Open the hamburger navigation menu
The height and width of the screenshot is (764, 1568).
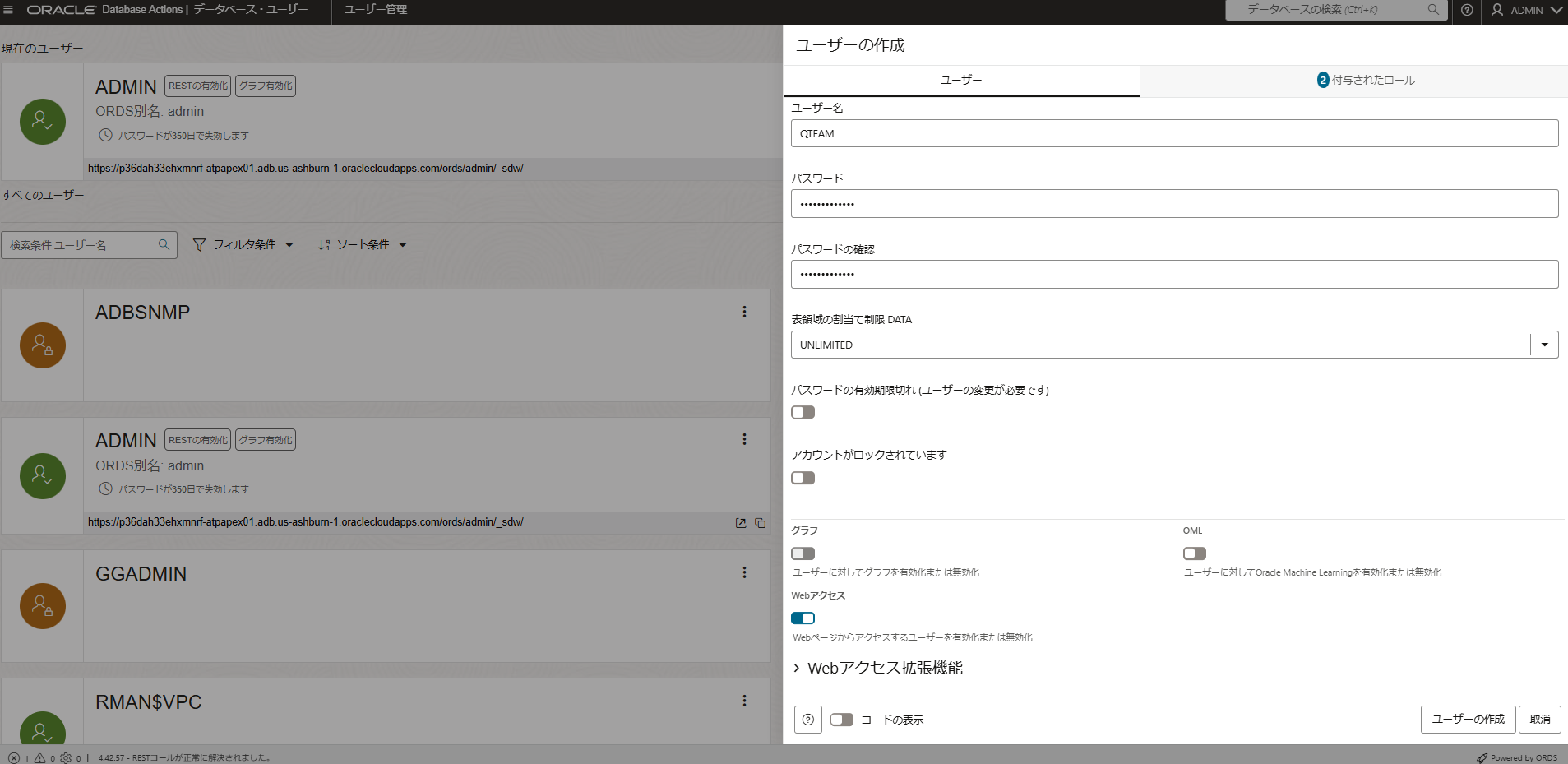pos(8,10)
